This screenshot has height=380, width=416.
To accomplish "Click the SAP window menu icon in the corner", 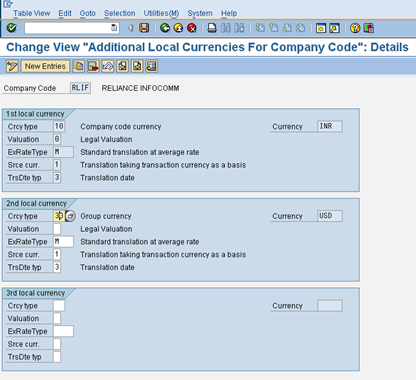I will coord(8,4).
